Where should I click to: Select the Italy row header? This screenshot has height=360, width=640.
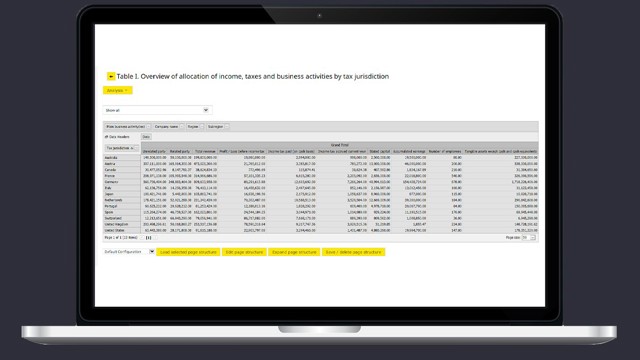tap(122, 188)
